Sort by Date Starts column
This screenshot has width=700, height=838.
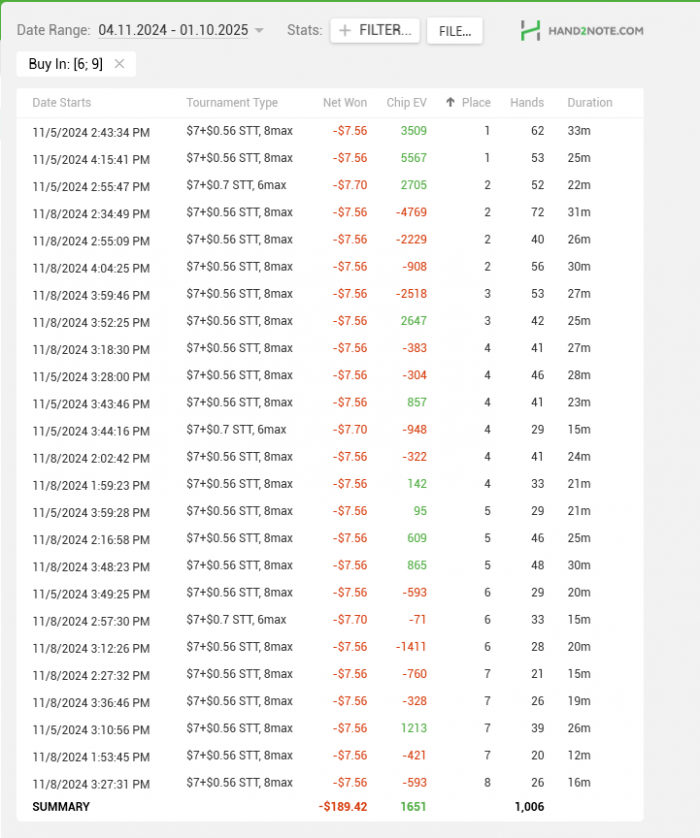point(62,102)
